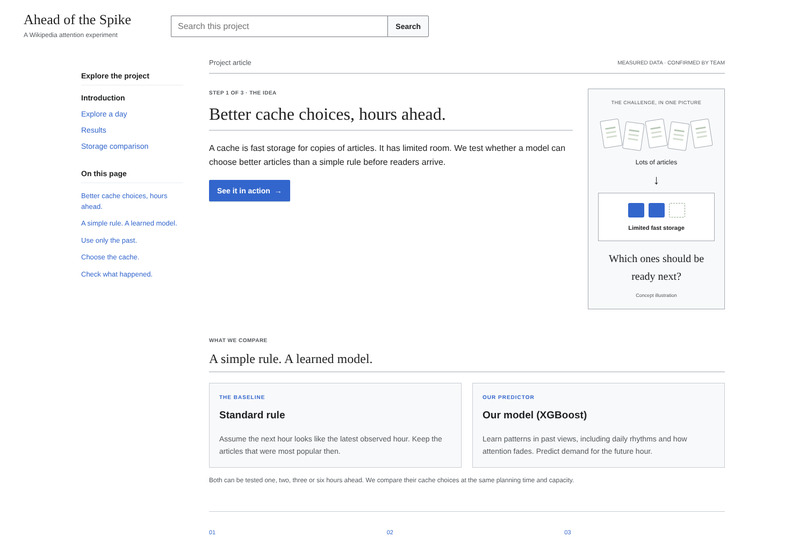Click the downward arrow in the illustration

coord(656,180)
